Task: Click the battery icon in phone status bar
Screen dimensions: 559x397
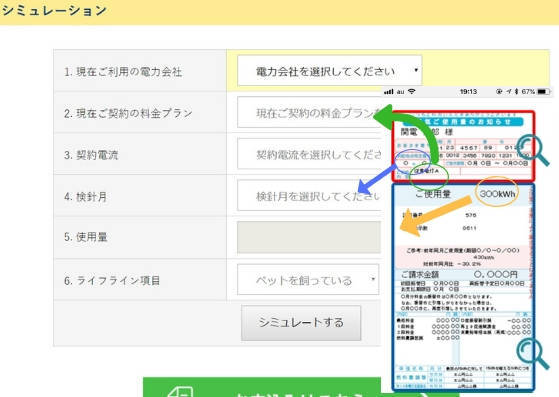Action: tap(543, 92)
